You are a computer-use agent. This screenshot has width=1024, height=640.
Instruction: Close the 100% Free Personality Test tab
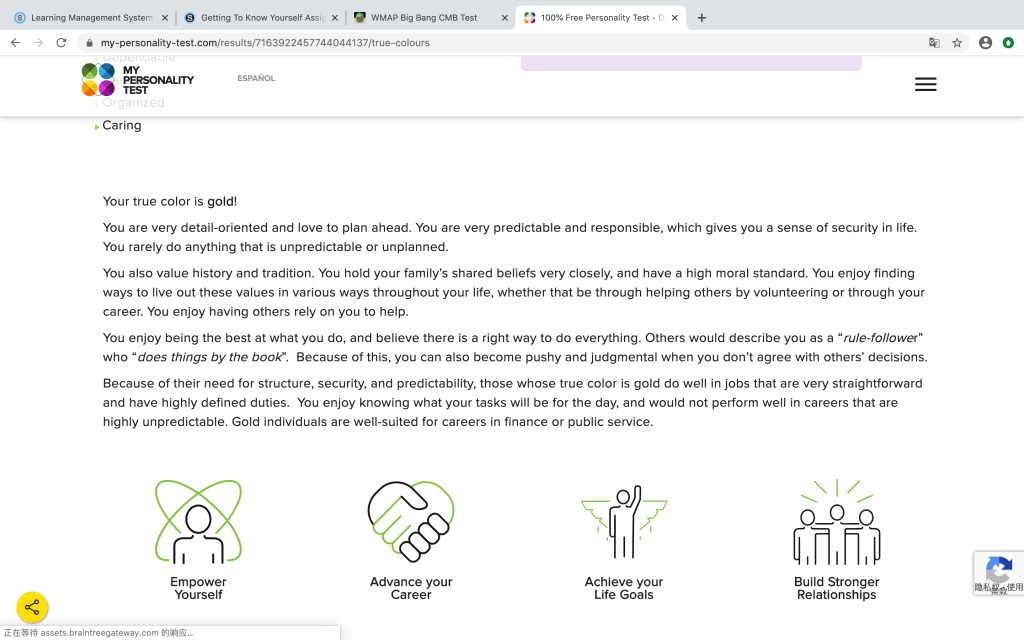[676, 18]
